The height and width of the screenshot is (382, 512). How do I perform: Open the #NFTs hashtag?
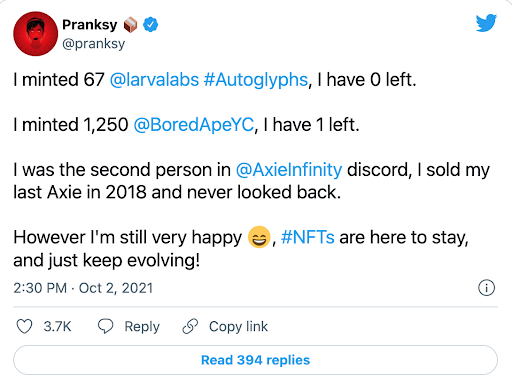pos(308,238)
